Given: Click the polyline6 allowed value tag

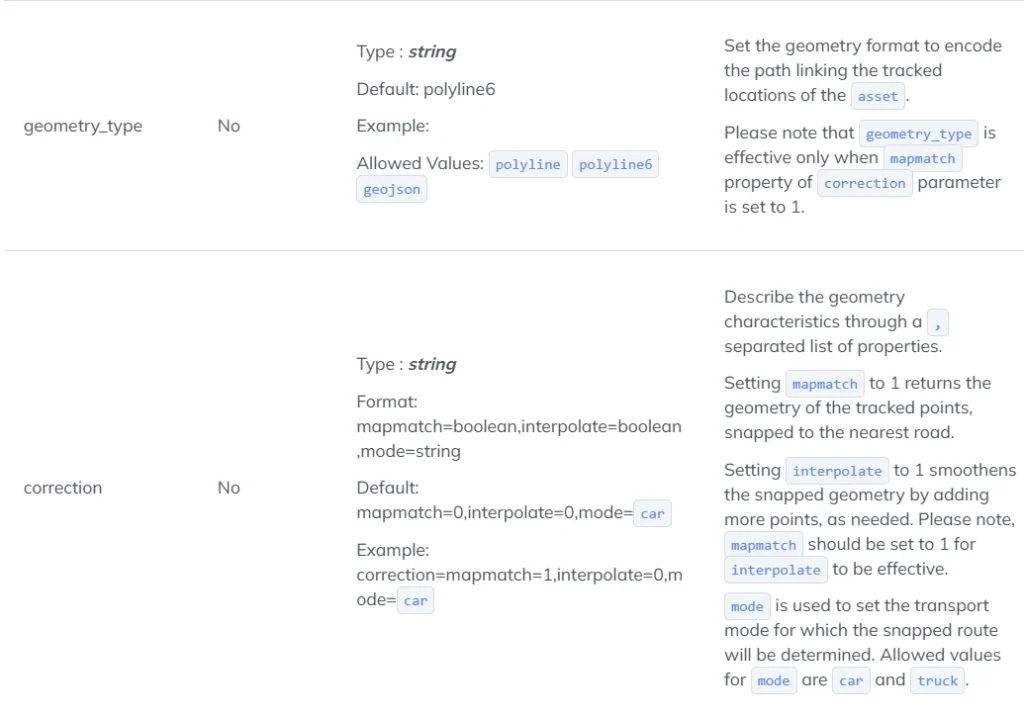Looking at the screenshot, I should tap(615, 165).
